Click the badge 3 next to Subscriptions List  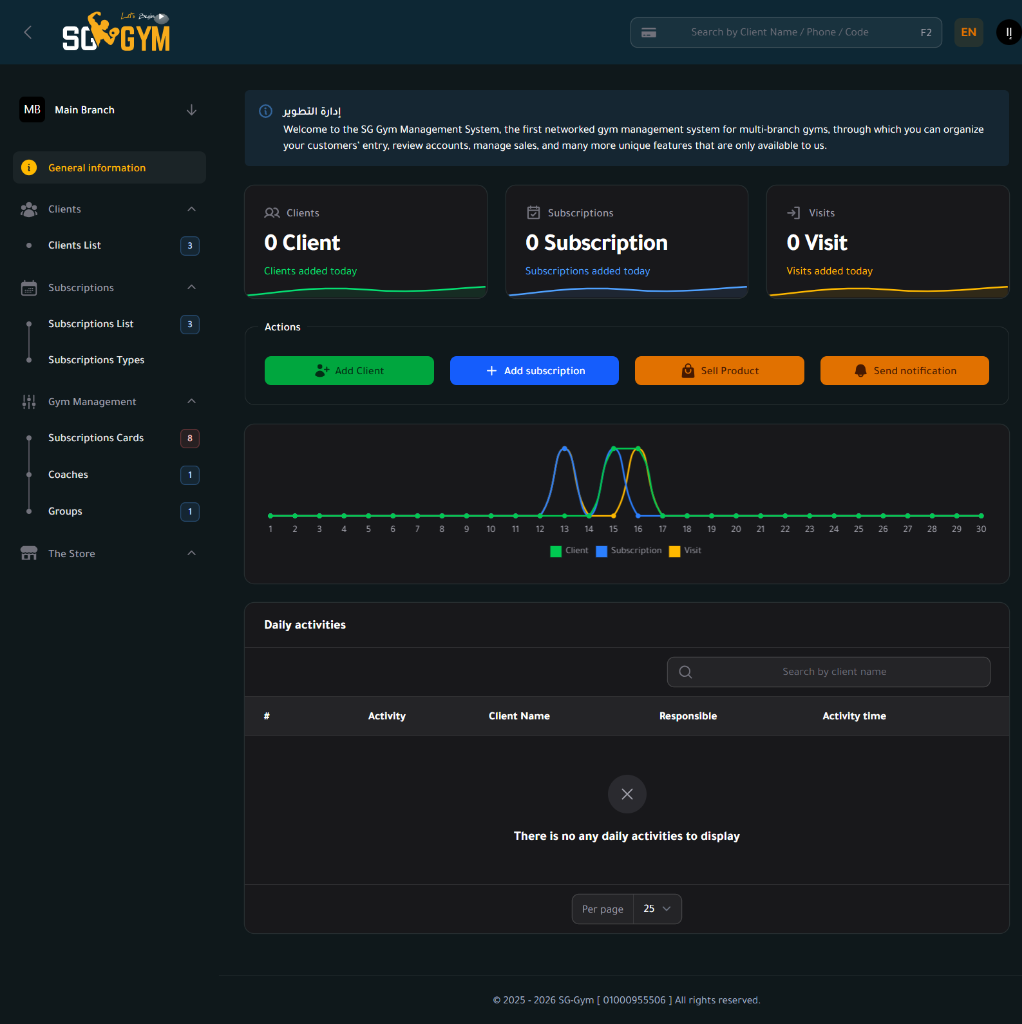point(190,324)
